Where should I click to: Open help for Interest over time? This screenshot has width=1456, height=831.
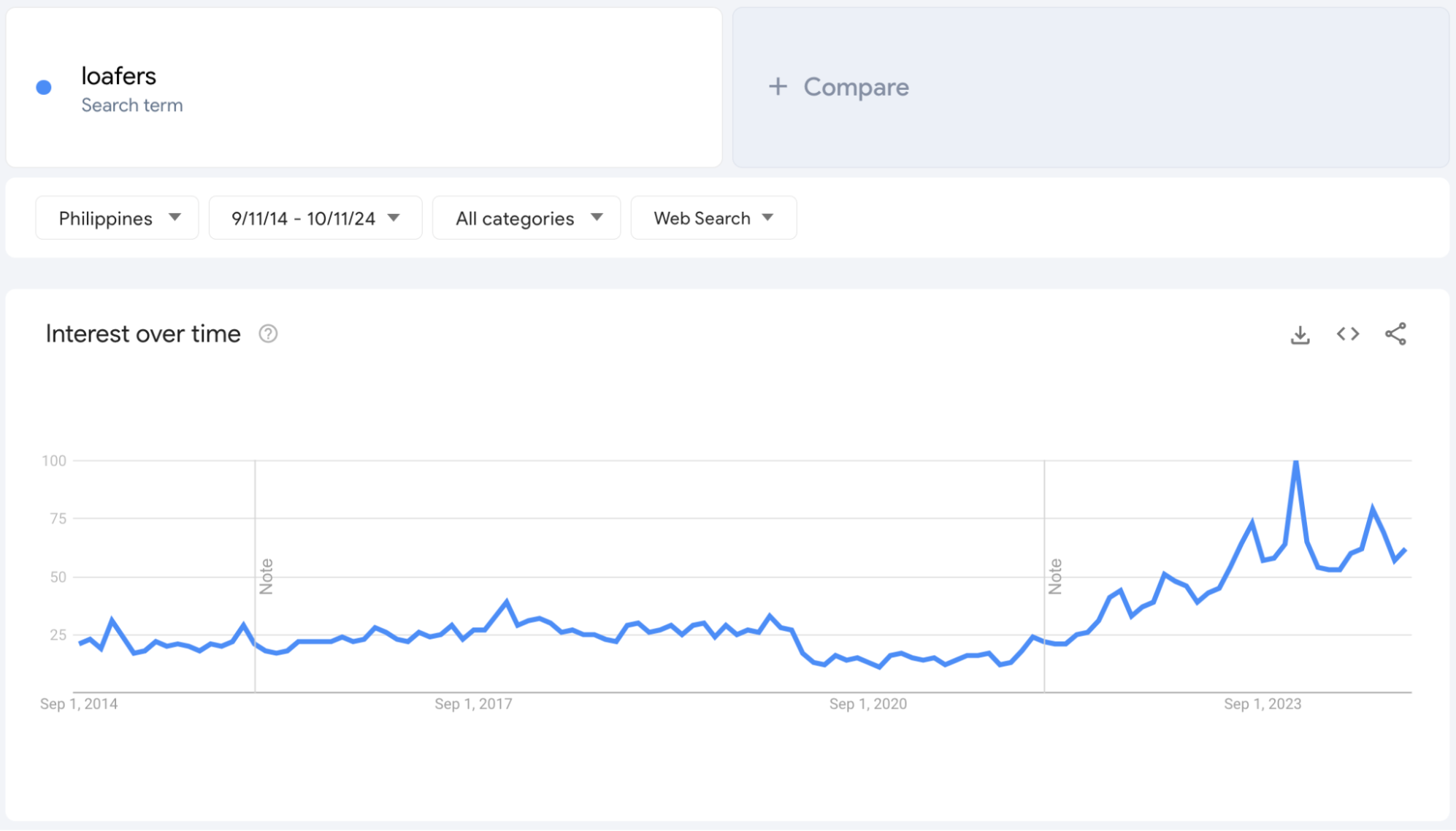coord(268,334)
